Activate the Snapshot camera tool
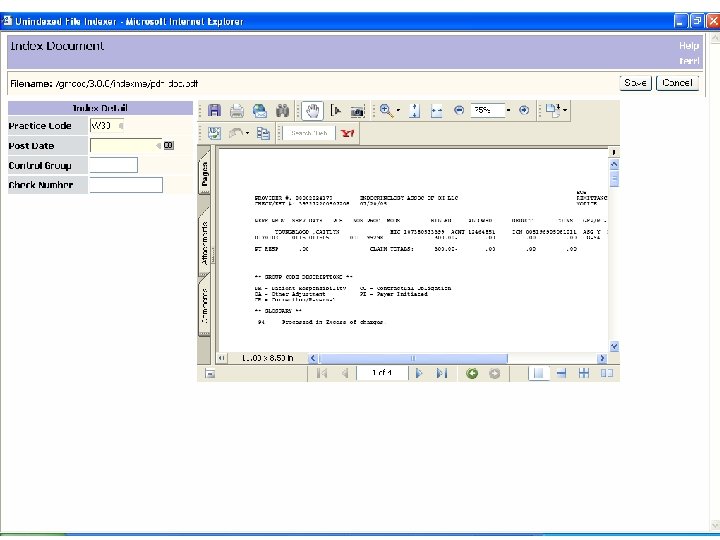Viewport: 720px width, 540px height. (x=357, y=111)
